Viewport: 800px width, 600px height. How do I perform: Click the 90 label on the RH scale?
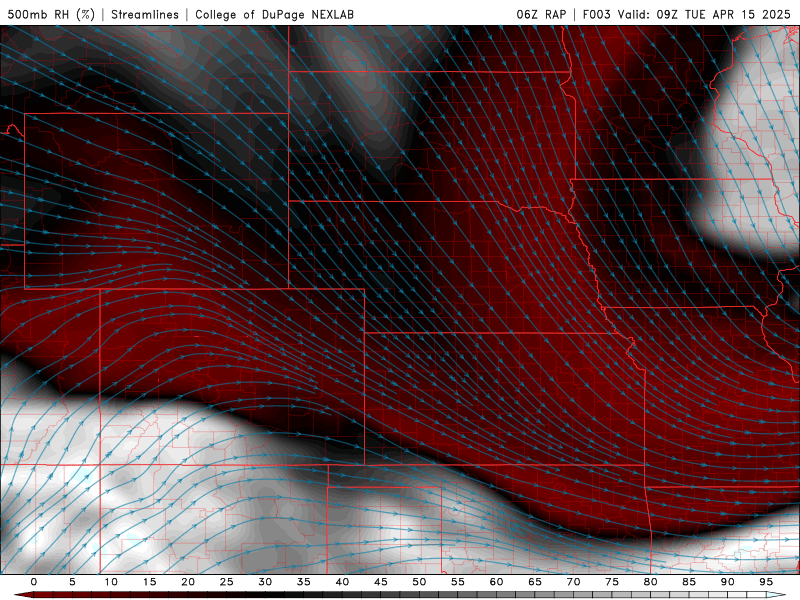728,582
